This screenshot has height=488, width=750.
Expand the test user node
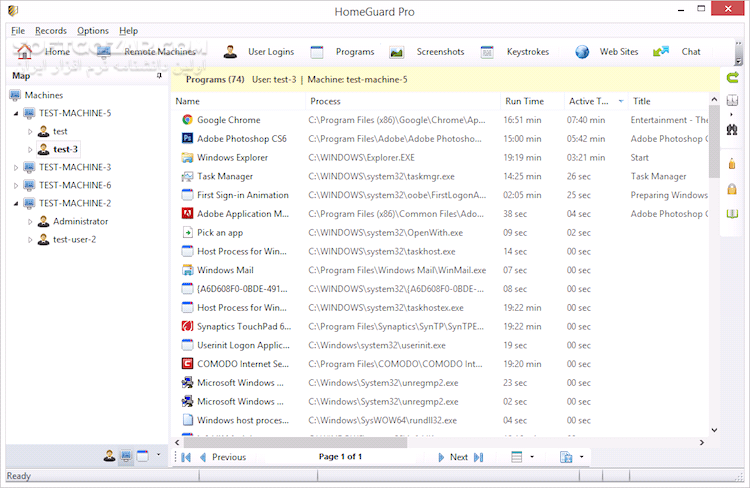click(x=30, y=132)
